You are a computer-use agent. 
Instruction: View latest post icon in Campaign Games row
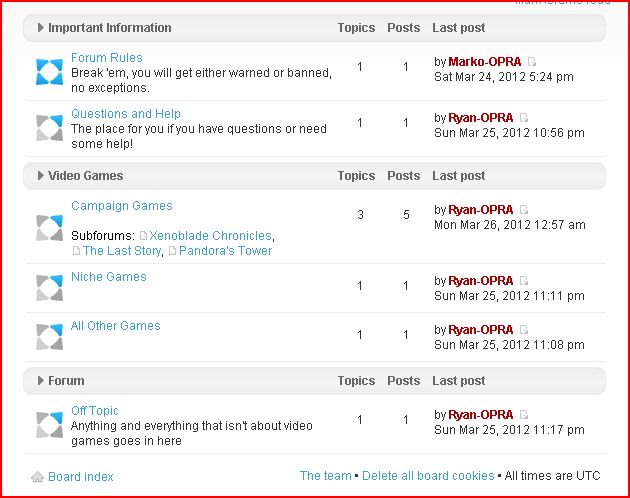524,210
